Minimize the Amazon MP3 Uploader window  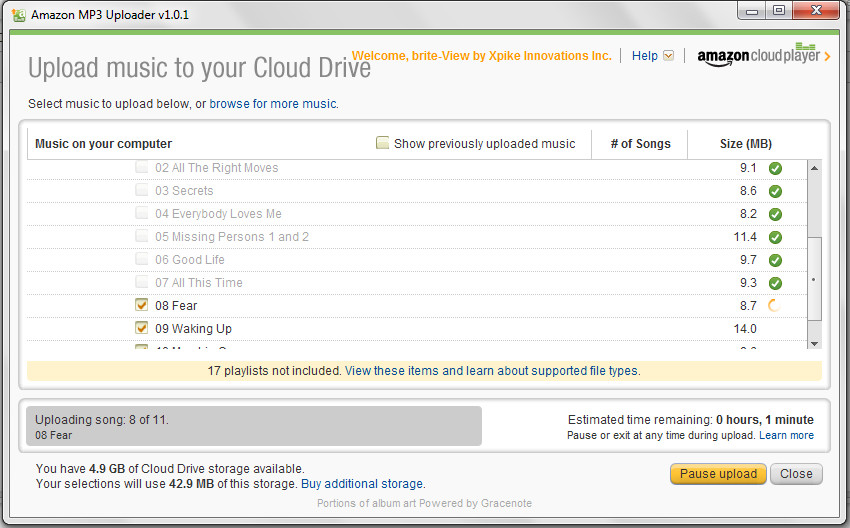click(751, 10)
